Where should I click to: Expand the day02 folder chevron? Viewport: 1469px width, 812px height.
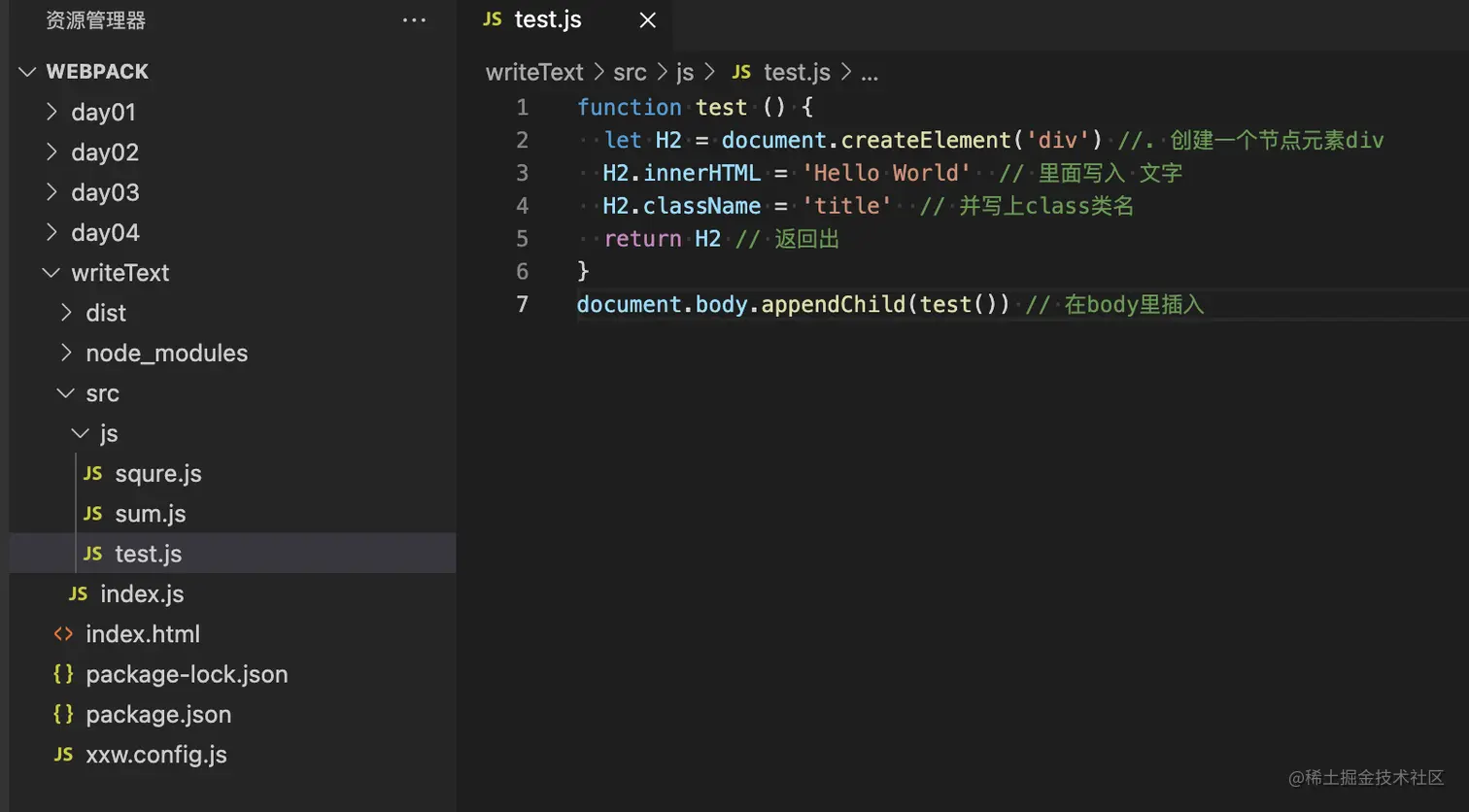click(51, 152)
